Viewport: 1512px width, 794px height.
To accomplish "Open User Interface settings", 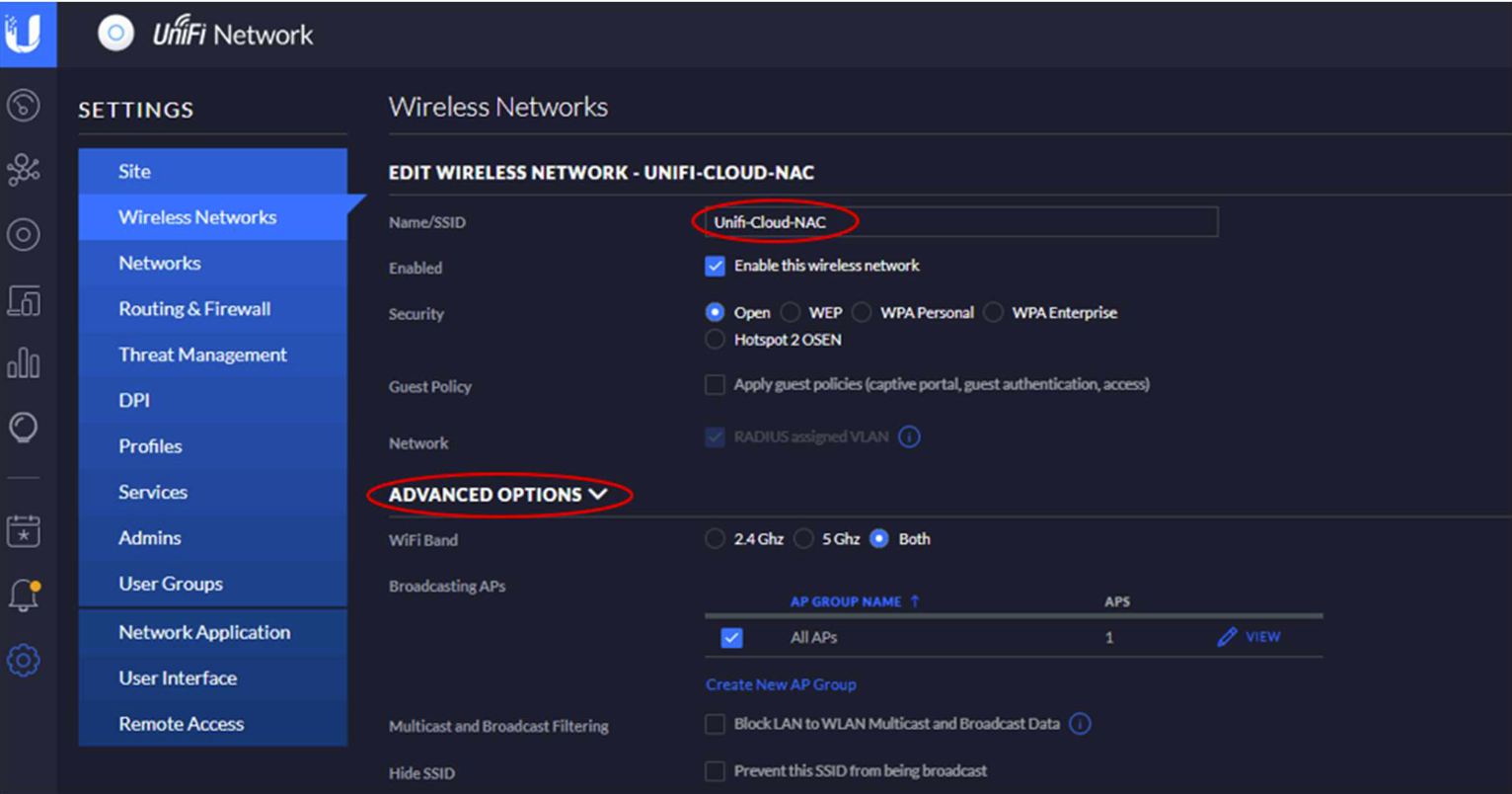I will coord(213,678).
